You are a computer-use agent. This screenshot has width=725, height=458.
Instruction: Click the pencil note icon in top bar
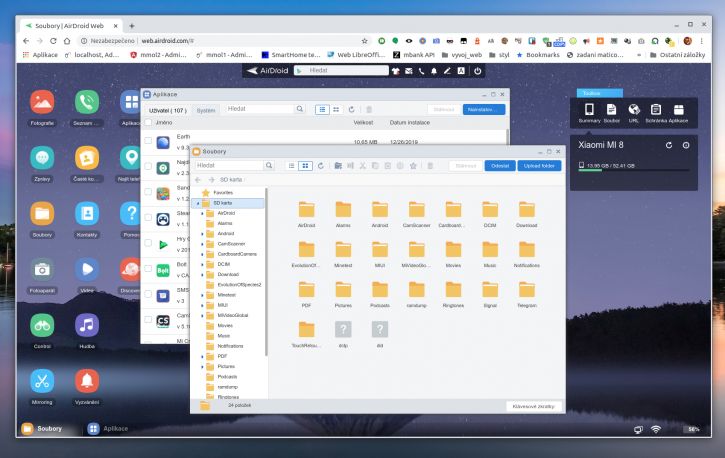point(447,71)
